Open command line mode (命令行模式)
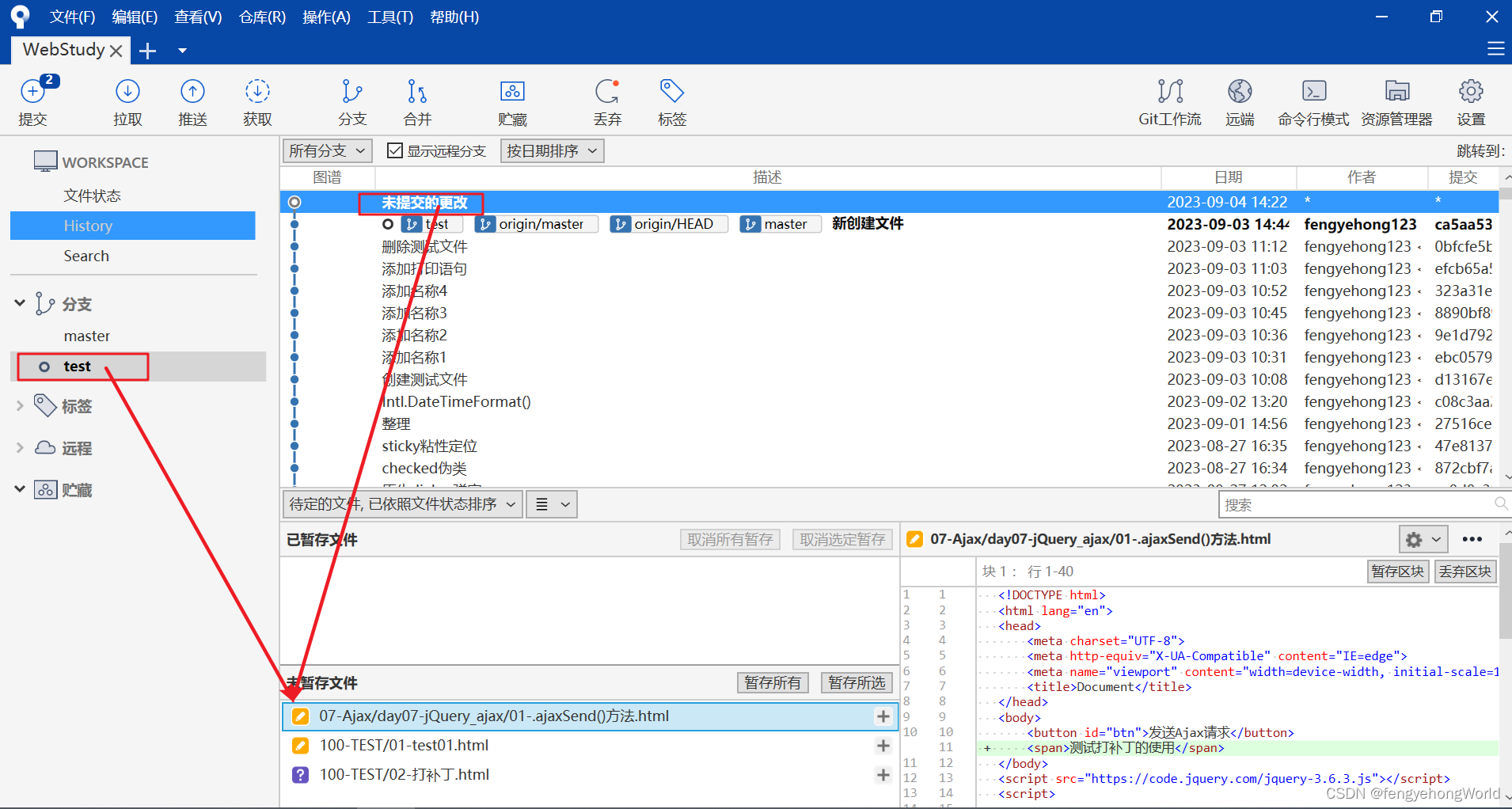This screenshot has width=1512, height=809. [1313, 101]
